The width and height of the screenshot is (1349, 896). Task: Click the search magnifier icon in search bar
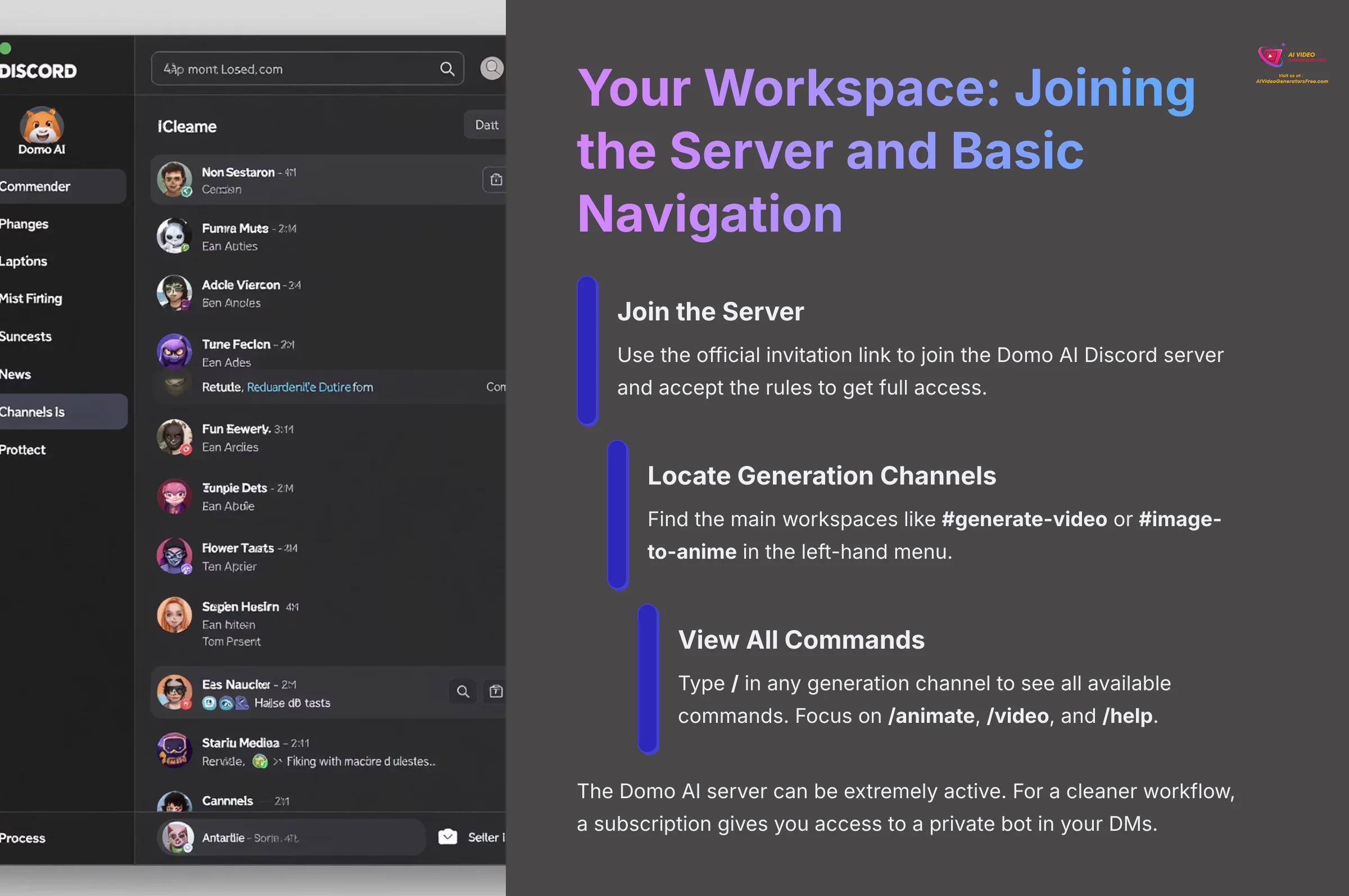click(447, 69)
